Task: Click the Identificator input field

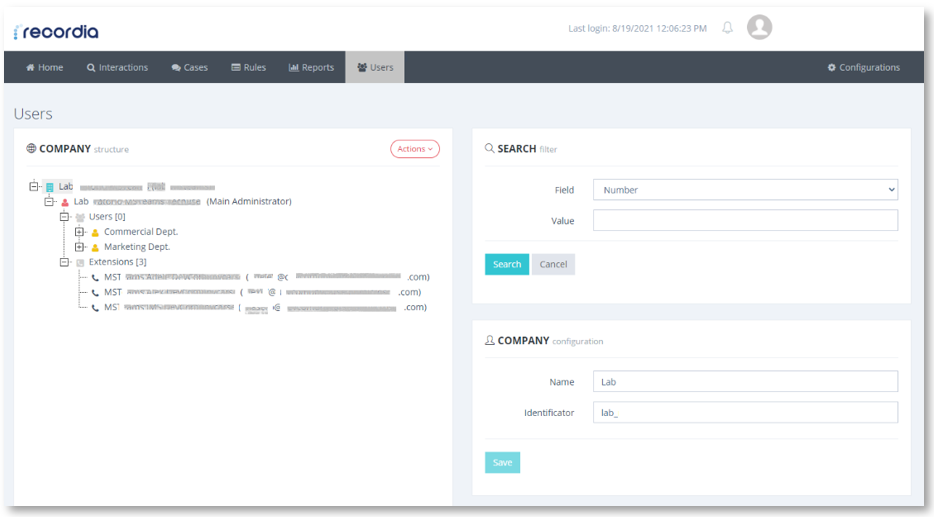Action: (x=745, y=412)
